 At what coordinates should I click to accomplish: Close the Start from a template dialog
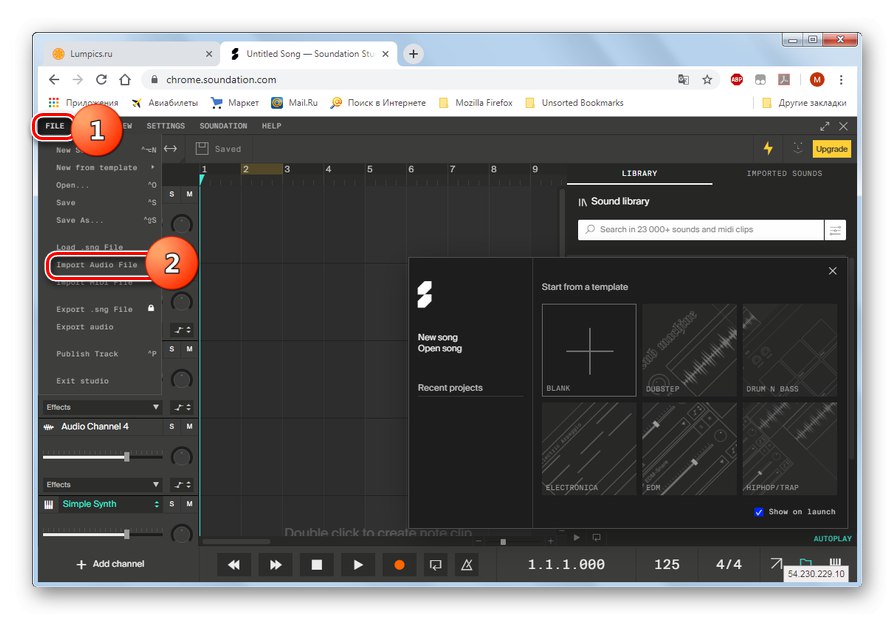click(x=833, y=271)
